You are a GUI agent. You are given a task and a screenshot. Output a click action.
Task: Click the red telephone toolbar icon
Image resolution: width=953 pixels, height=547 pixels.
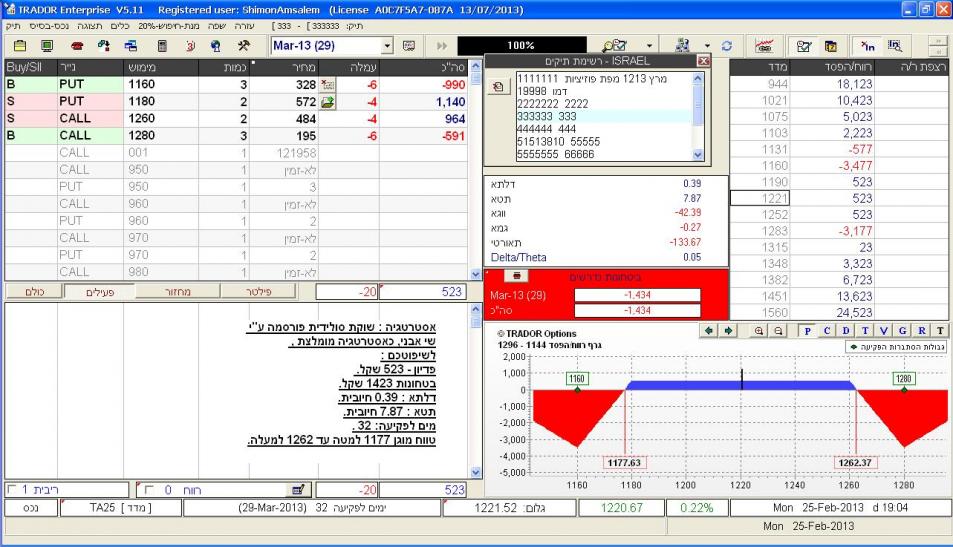point(76,46)
